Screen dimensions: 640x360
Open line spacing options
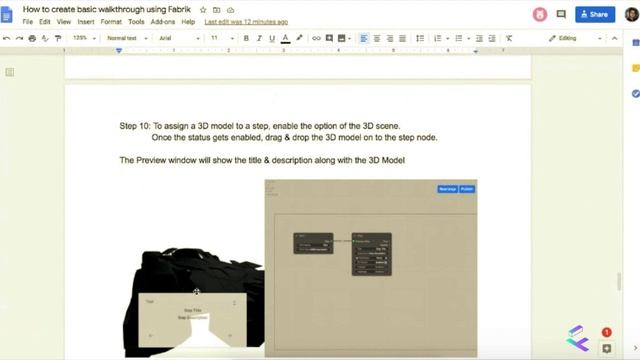point(420,38)
